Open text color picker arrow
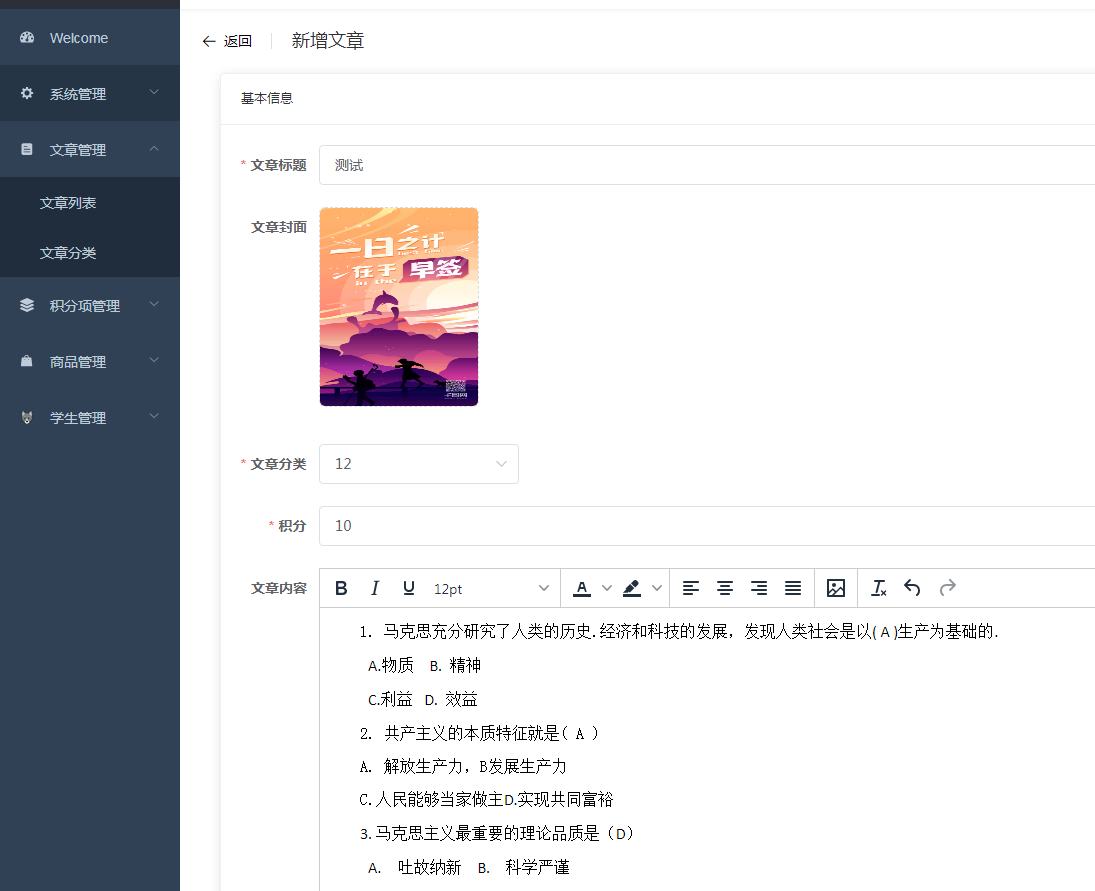 tap(607, 589)
